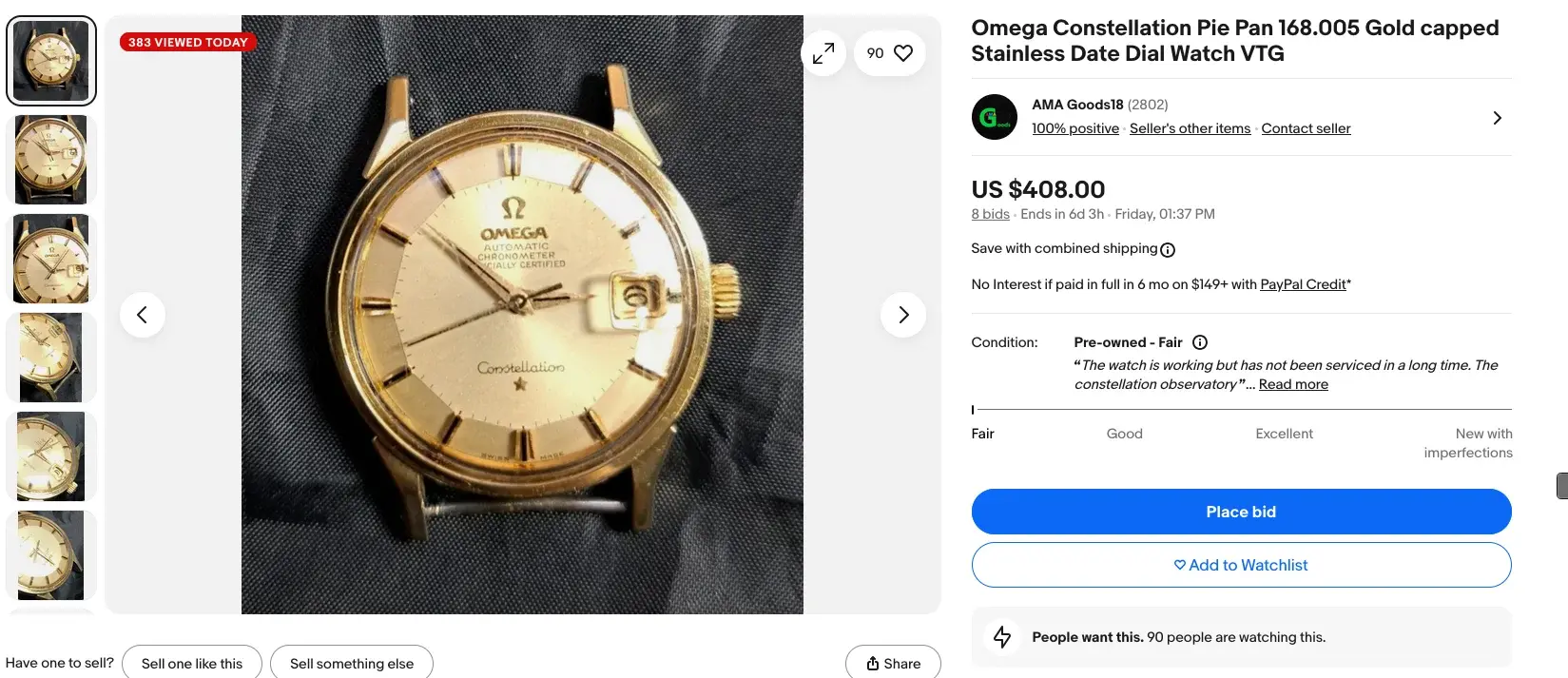The width and height of the screenshot is (1568, 678).
Task: Expand the condition description with Read more
Action: click(1293, 384)
